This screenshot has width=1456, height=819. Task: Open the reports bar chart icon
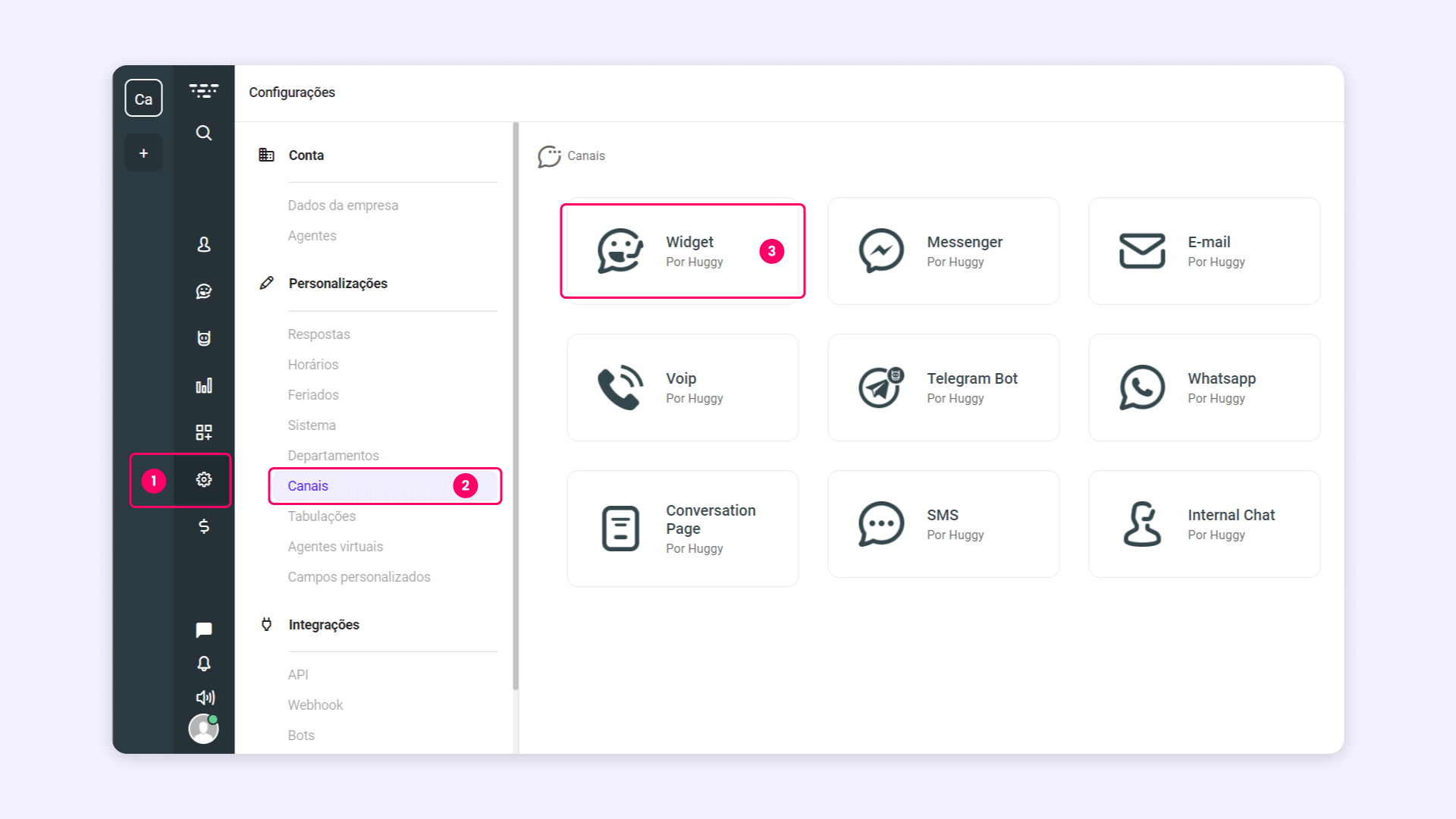click(x=204, y=385)
